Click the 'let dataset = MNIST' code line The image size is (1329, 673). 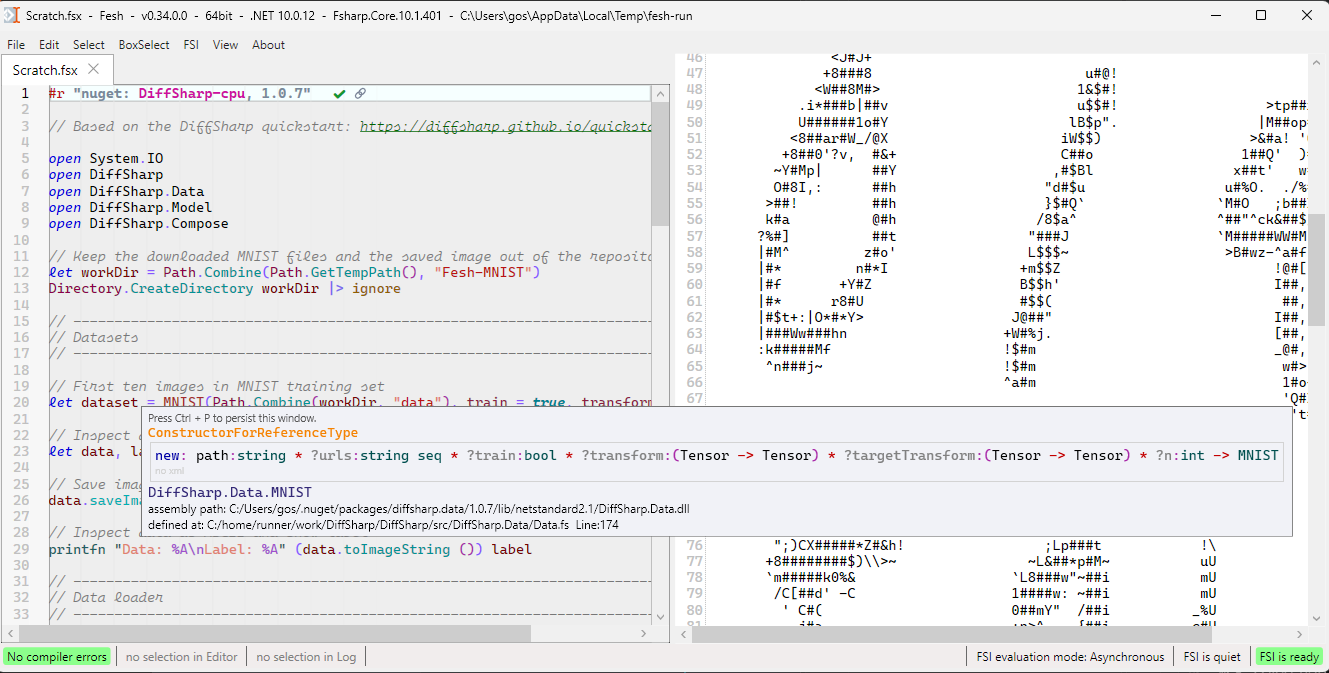pos(350,402)
